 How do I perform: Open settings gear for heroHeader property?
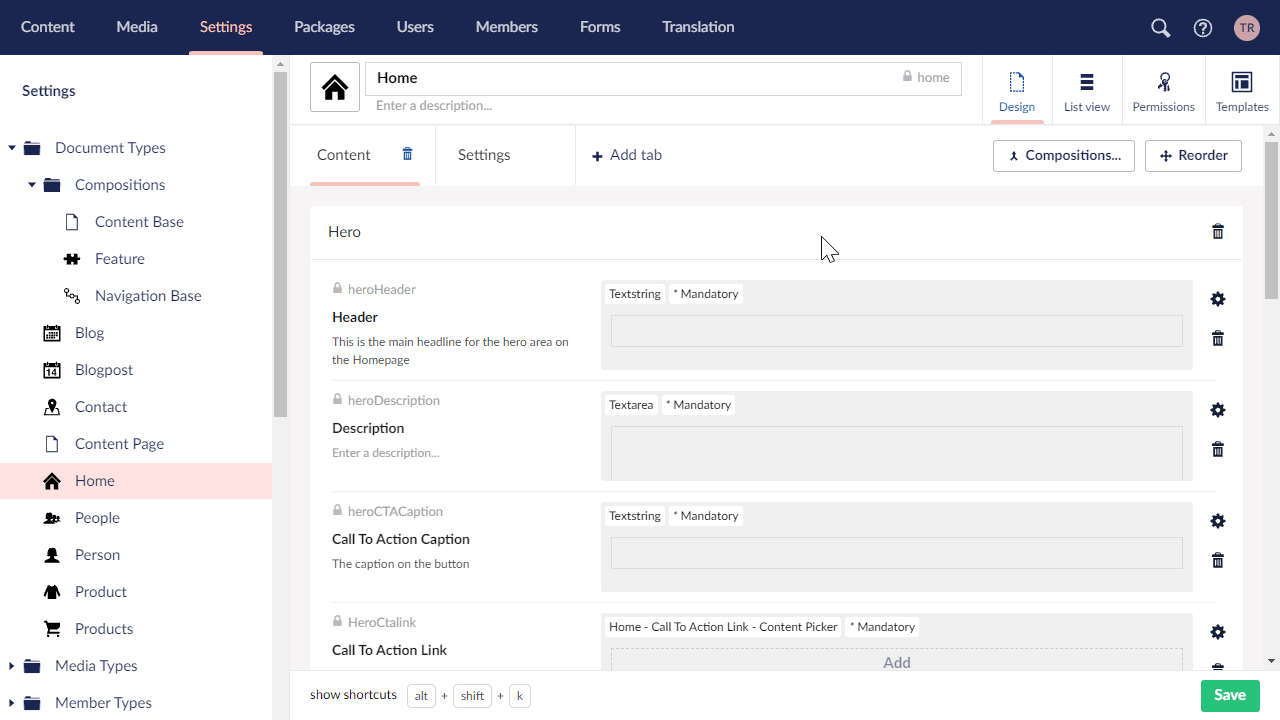[1218, 299]
